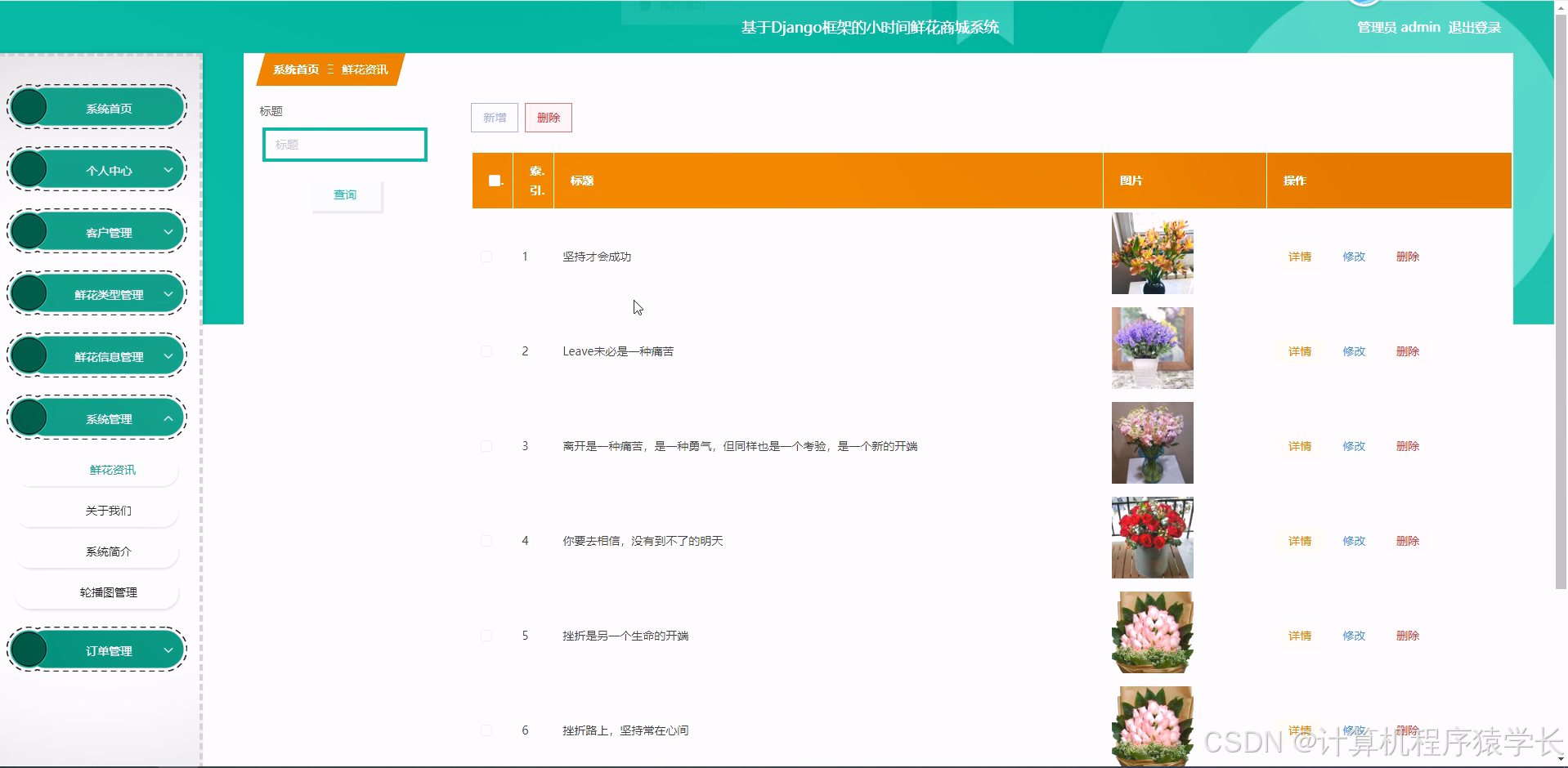Check the checkbox for 挫折路上 row
Viewport: 1568px width, 768px height.
(x=486, y=730)
